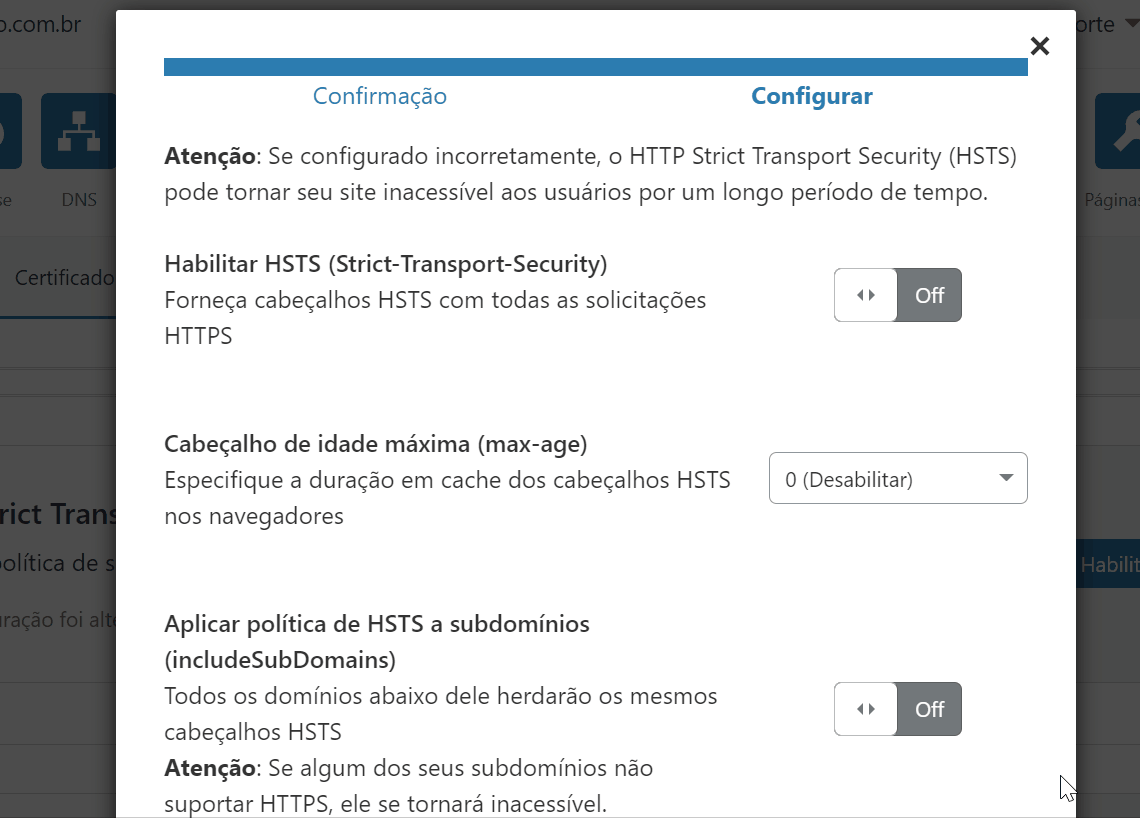
Task: Open the DNS network icon
Action: click(79, 131)
